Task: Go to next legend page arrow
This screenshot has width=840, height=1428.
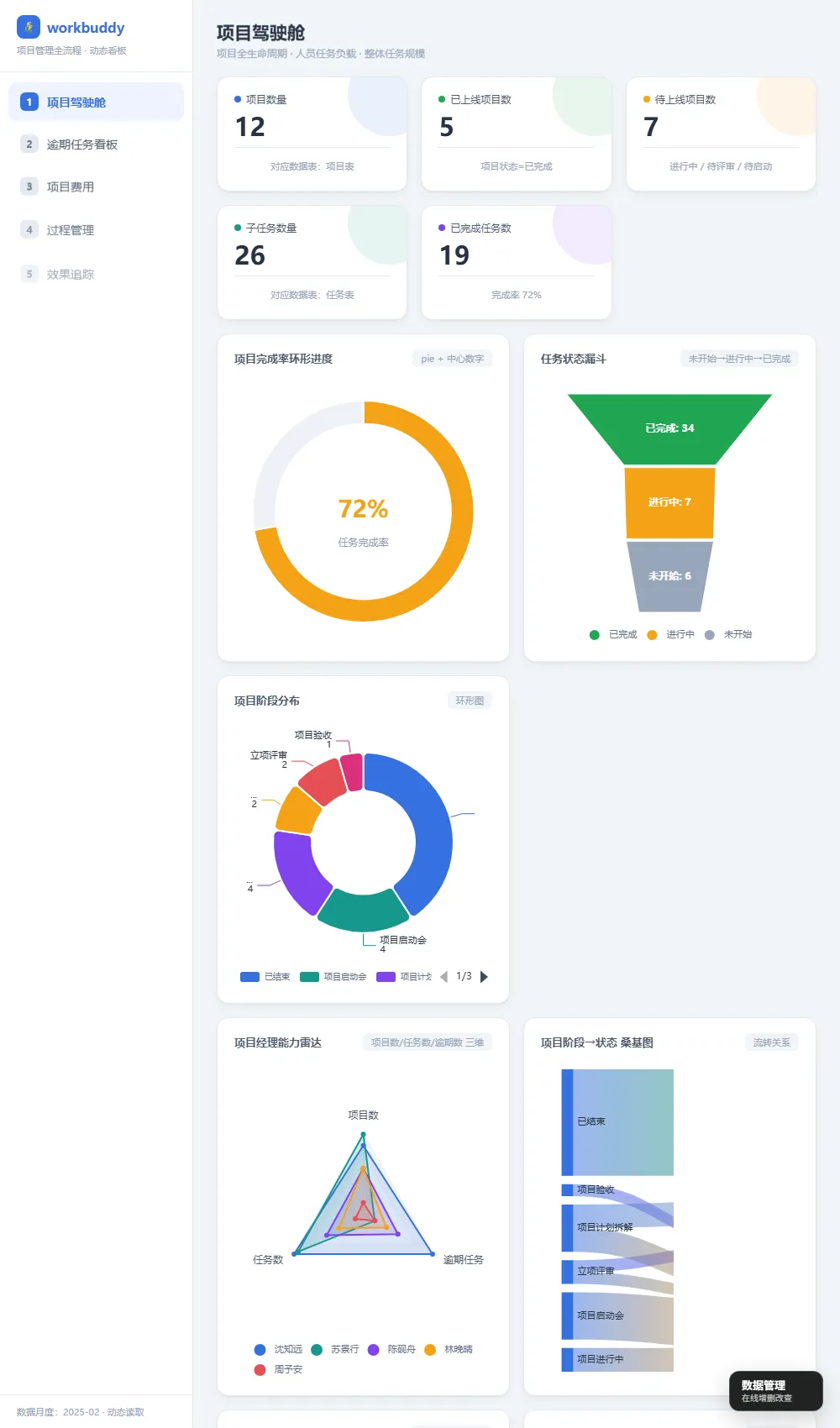Action: tap(484, 977)
